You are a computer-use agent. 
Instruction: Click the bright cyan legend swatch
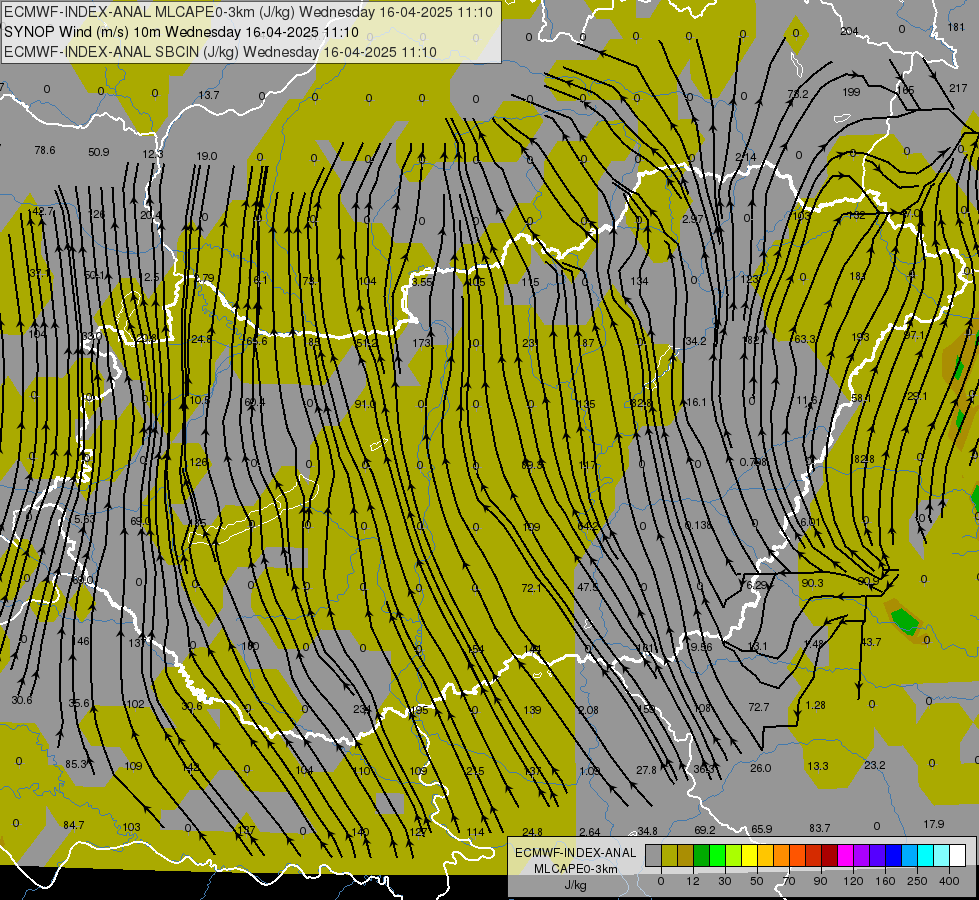pyautogui.click(x=925, y=855)
